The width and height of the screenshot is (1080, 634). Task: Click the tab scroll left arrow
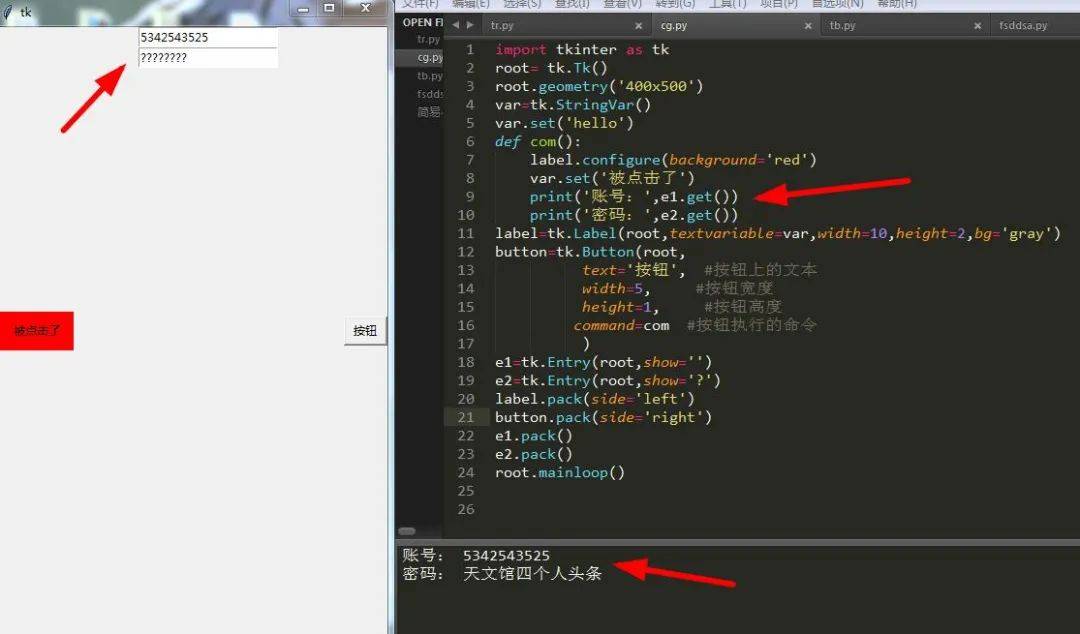[455, 25]
